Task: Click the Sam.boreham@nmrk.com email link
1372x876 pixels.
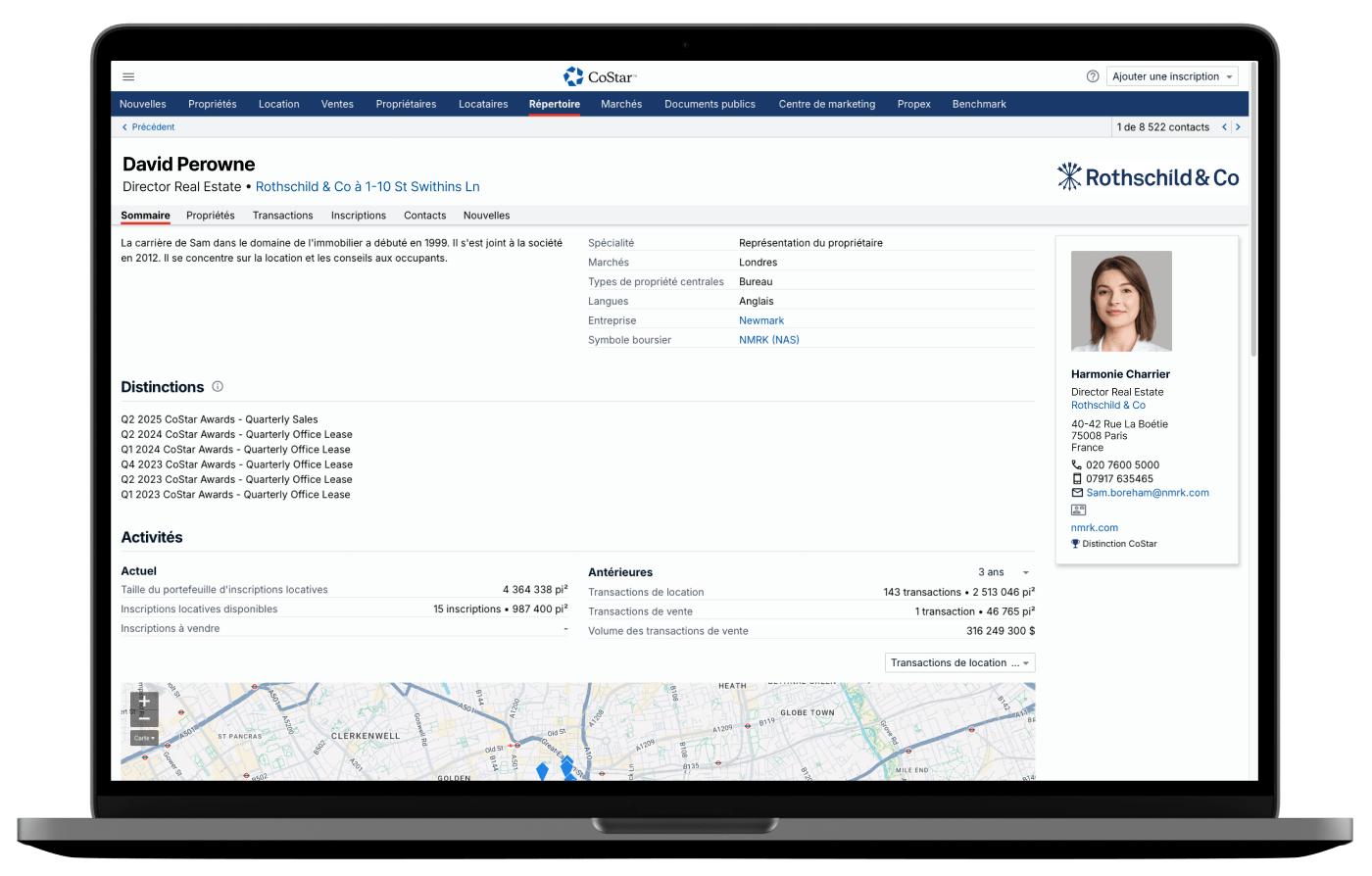Action: pyautogui.click(x=1147, y=493)
